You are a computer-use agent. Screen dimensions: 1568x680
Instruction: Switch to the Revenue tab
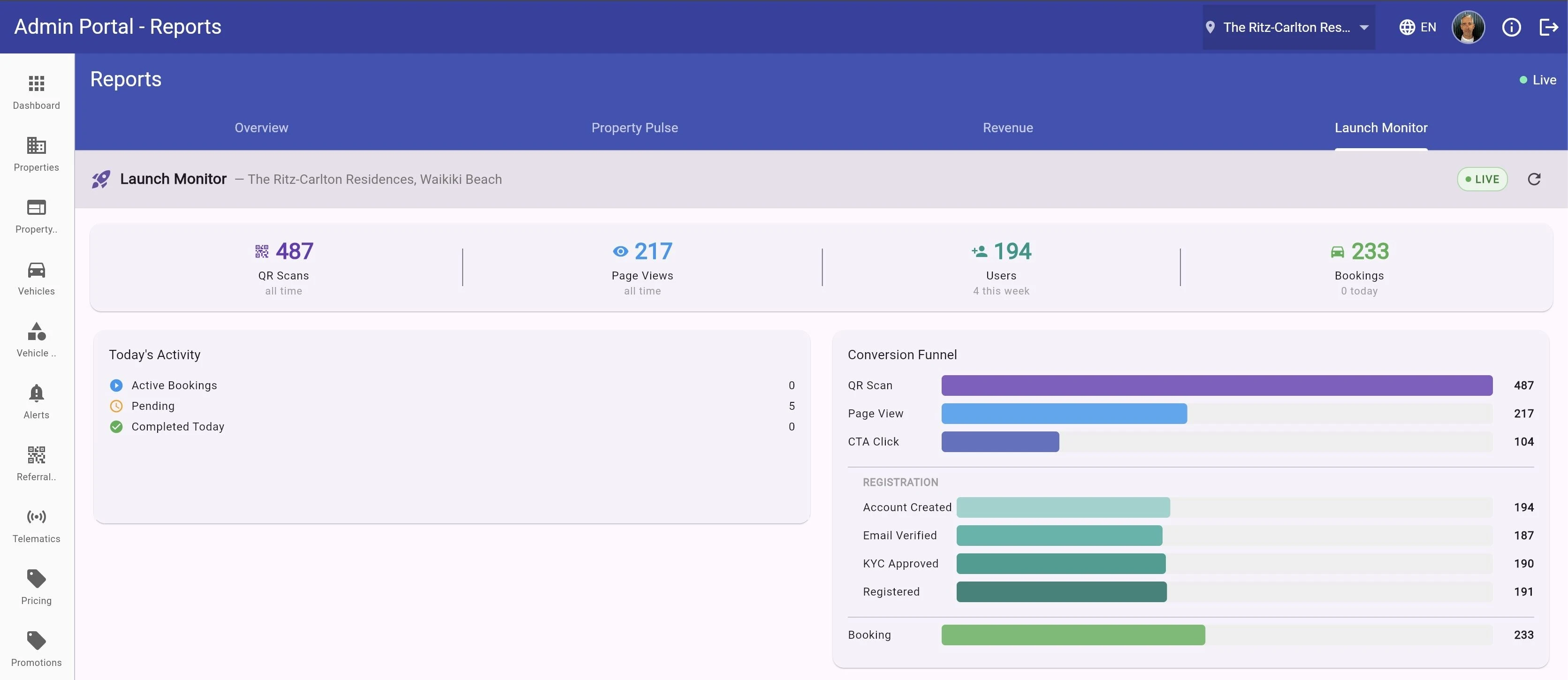[1008, 128]
